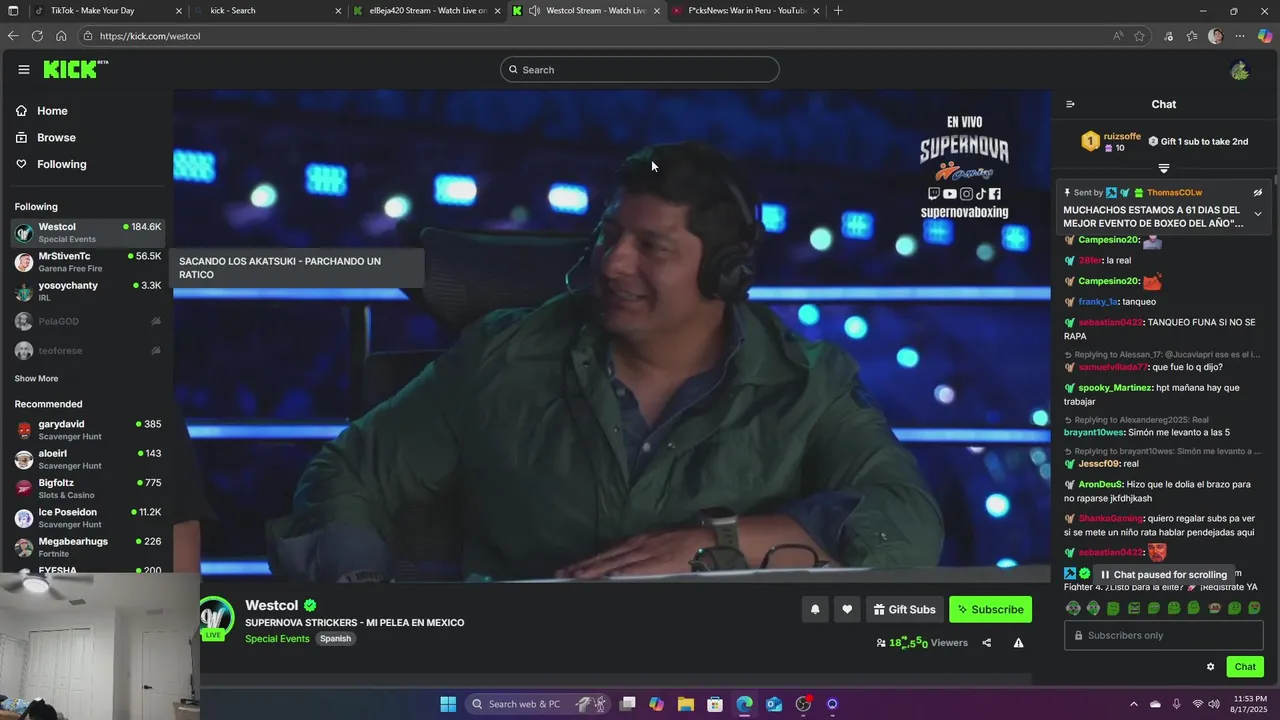The image size is (1280, 720).
Task: Open Edge settings three-dot menu
Action: tap(1240, 36)
